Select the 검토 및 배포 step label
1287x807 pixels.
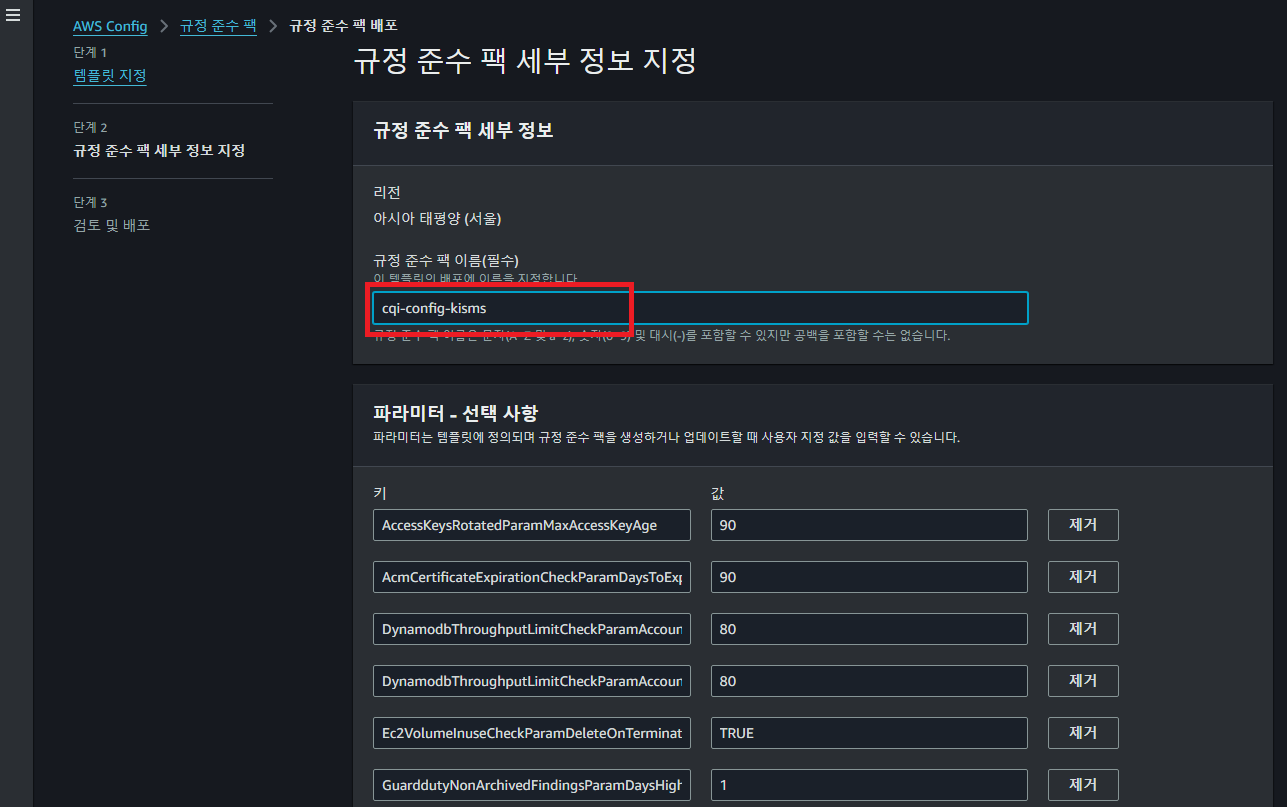point(110,225)
